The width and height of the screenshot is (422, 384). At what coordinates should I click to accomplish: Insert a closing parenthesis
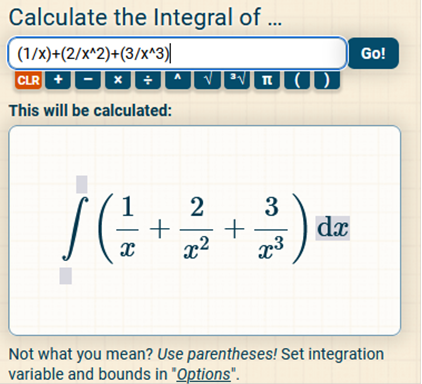pyautogui.click(x=327, y=80)
